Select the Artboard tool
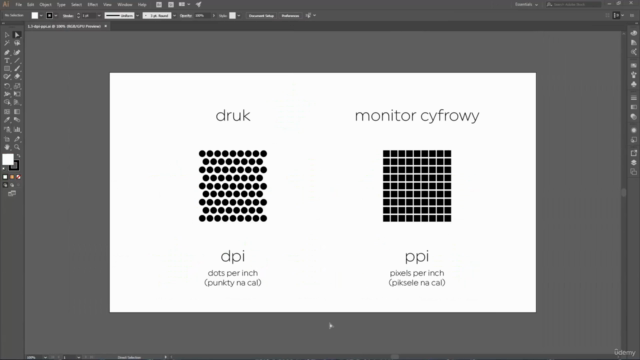Image resolution: width=640 pixels, height=360 pixels. [7, 139]
